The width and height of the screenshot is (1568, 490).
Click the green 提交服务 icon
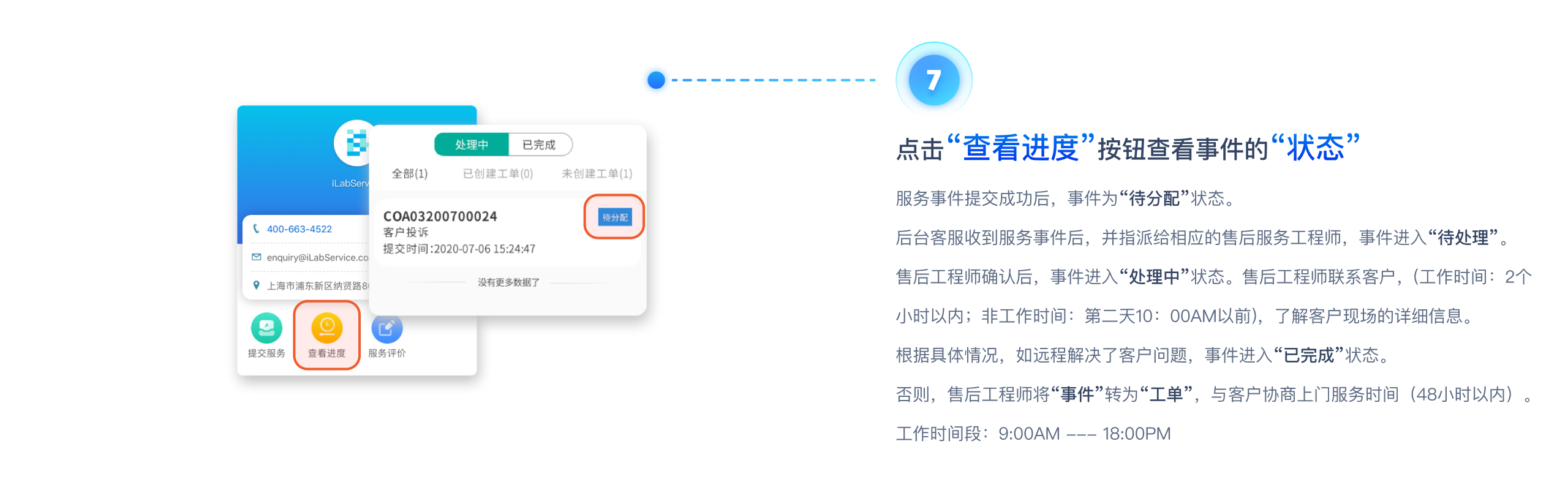(x=266, y=328)
